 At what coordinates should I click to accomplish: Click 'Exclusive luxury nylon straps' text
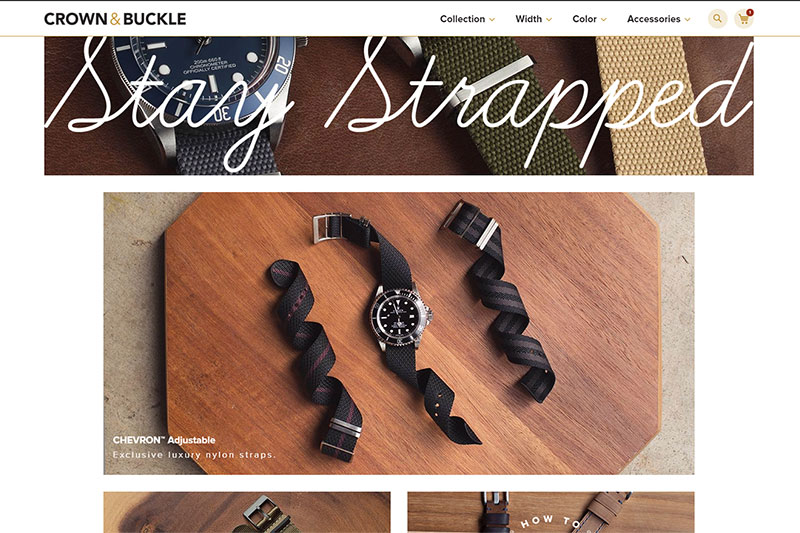click(194, 454)
